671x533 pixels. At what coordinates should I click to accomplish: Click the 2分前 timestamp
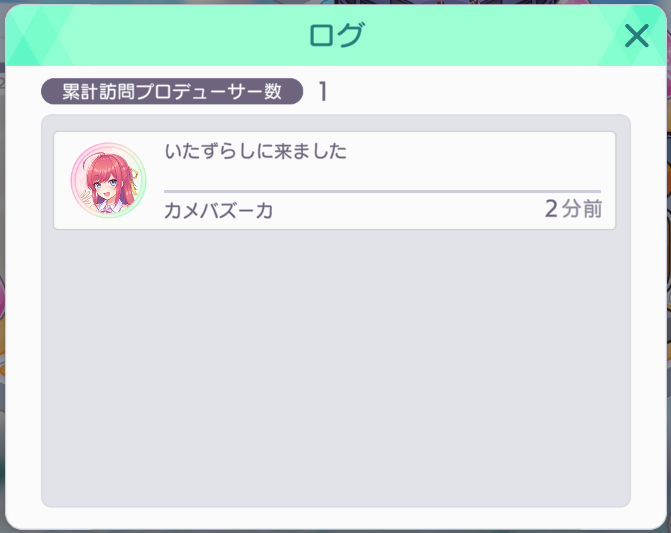point(573,209)
